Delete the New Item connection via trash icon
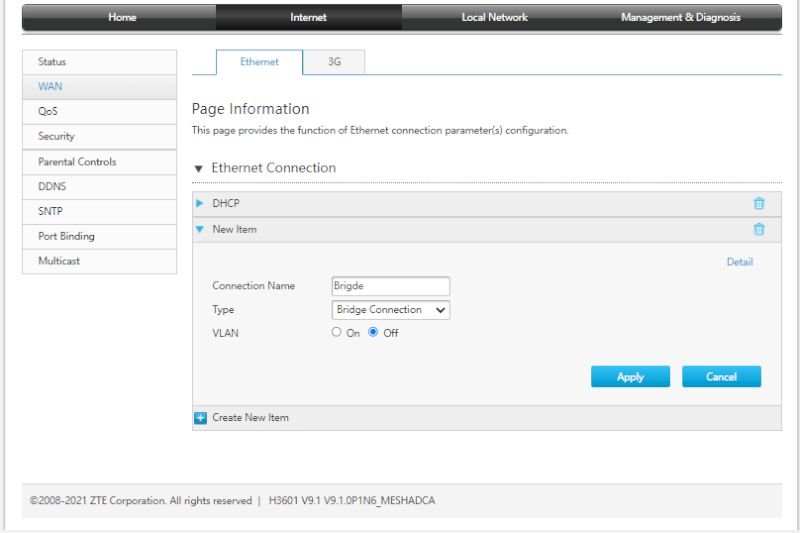Image resolution: width=800 pixels, height=533 pixels. click(759, 230)
